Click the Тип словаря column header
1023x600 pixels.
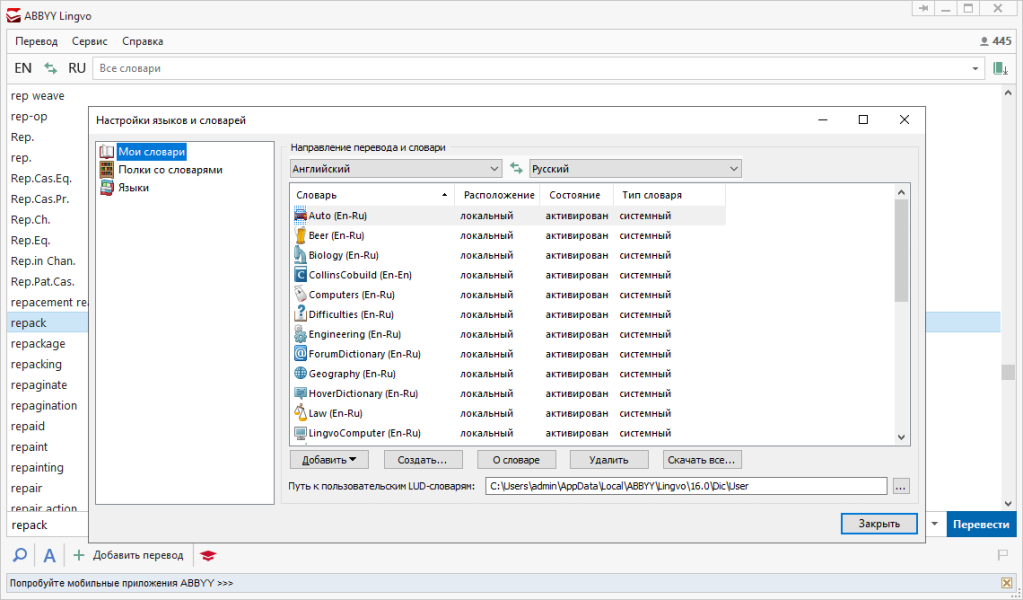point(669,195)
